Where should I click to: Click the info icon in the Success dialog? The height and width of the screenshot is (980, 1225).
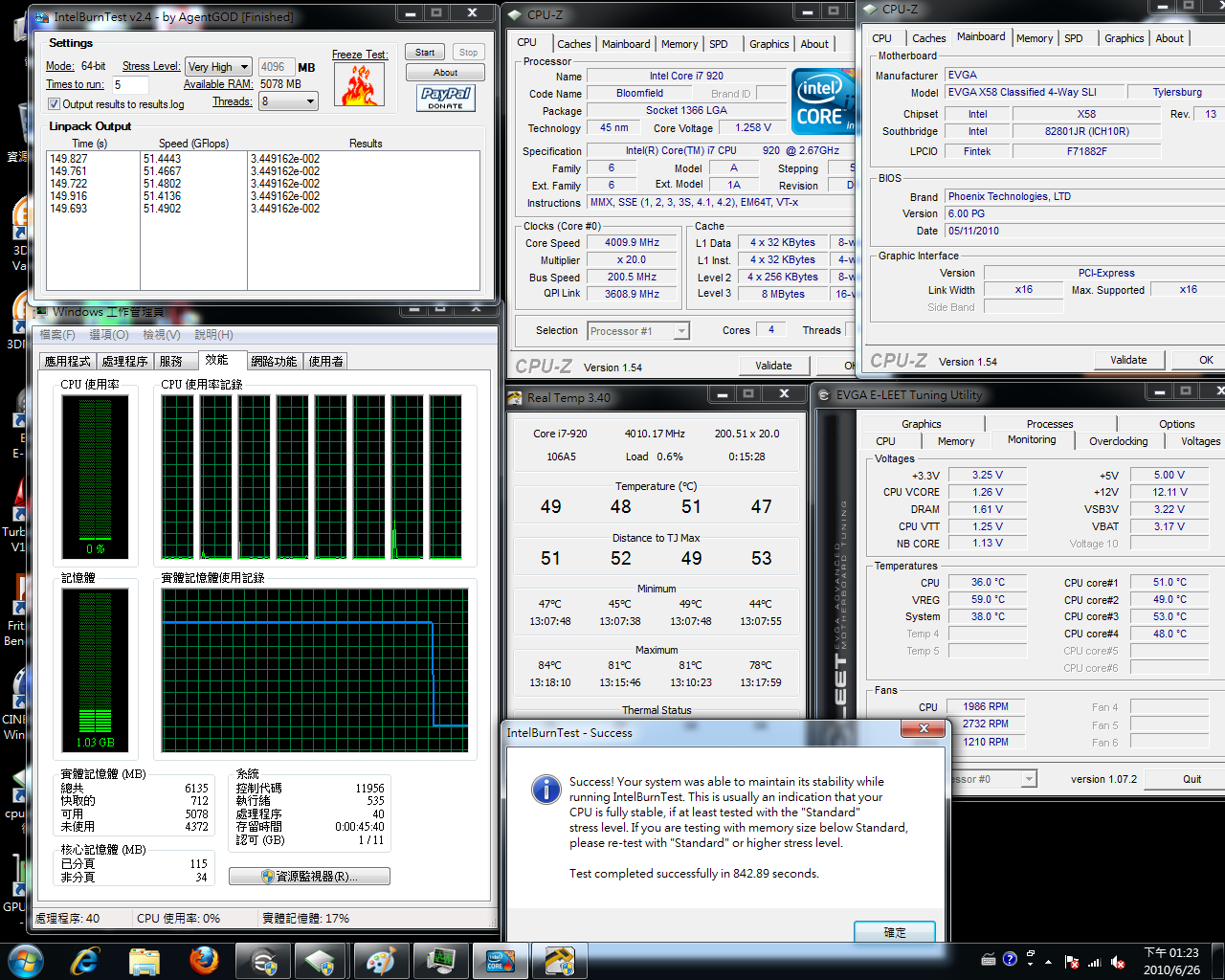coord(546,790)
